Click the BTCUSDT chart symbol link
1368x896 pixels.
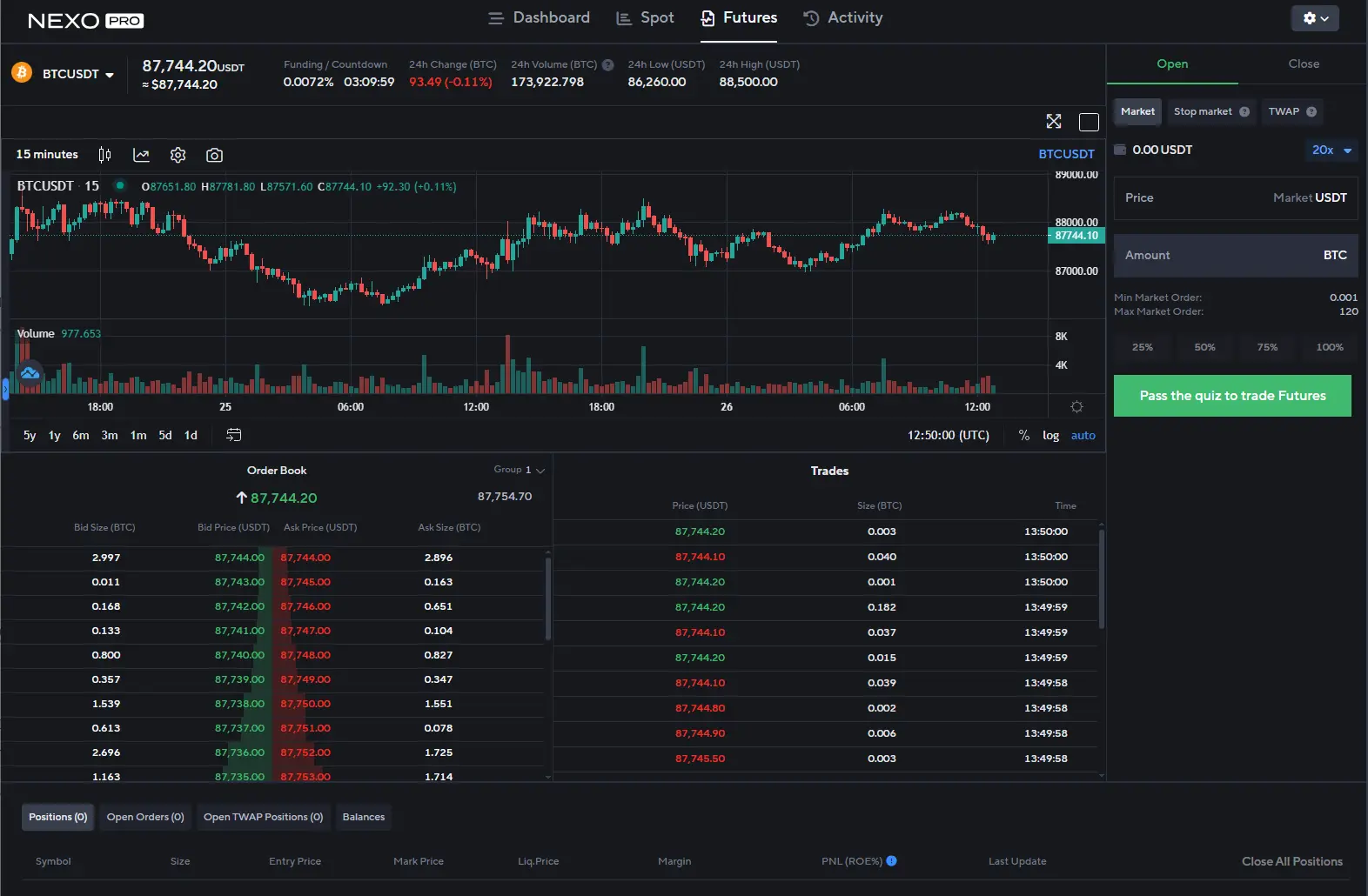(1066, 154)
